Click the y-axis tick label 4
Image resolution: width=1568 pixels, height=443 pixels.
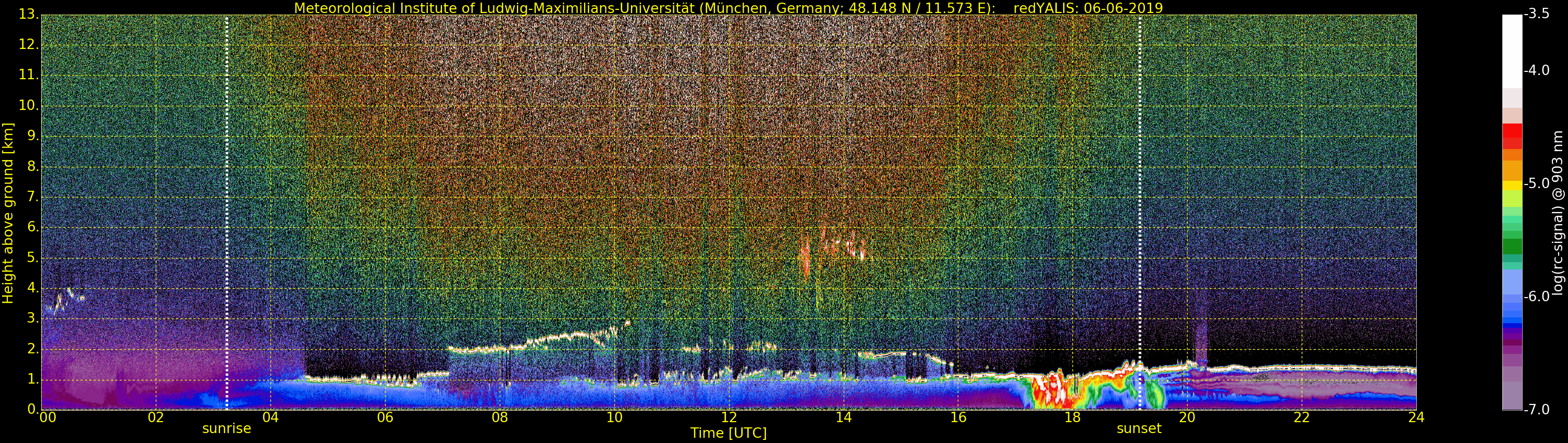point(32,288)
